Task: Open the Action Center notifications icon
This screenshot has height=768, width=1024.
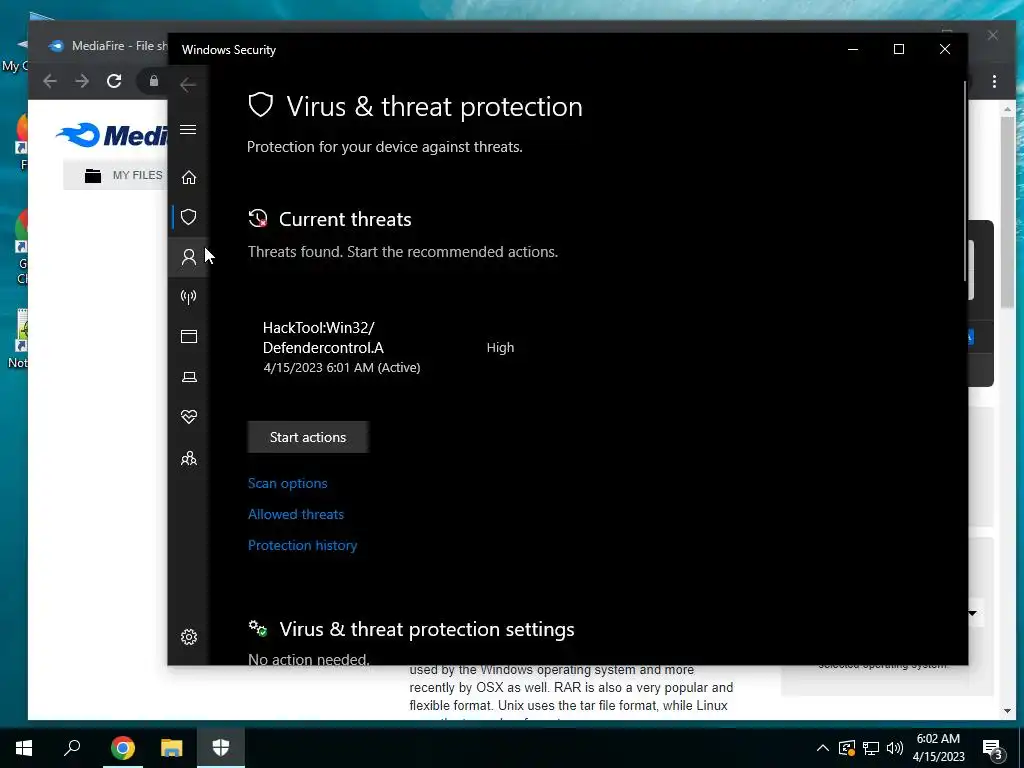Action: tap(992, 749)
